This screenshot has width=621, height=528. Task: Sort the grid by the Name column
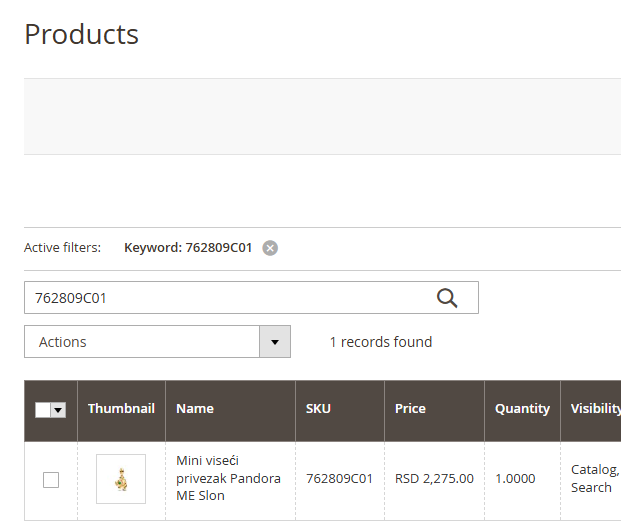tap(195, 408)
